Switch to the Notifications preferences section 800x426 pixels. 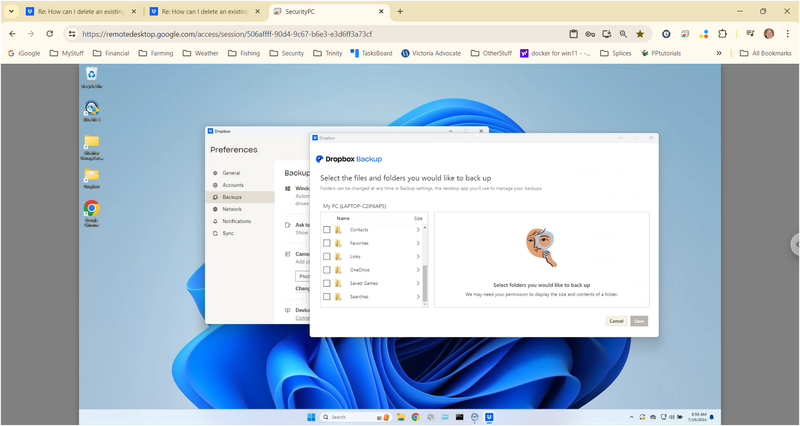point(236,221)
